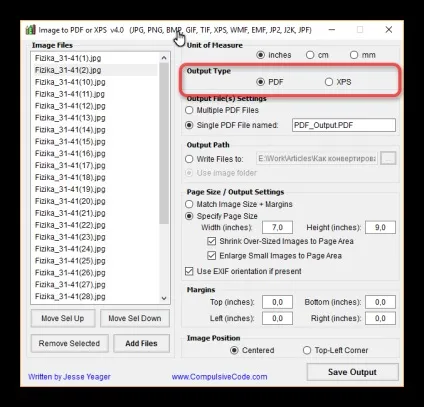Screen dimensions: 424x407
Task: Open the browse folder button
Action: pyautogui.click(x=388, y=158)
